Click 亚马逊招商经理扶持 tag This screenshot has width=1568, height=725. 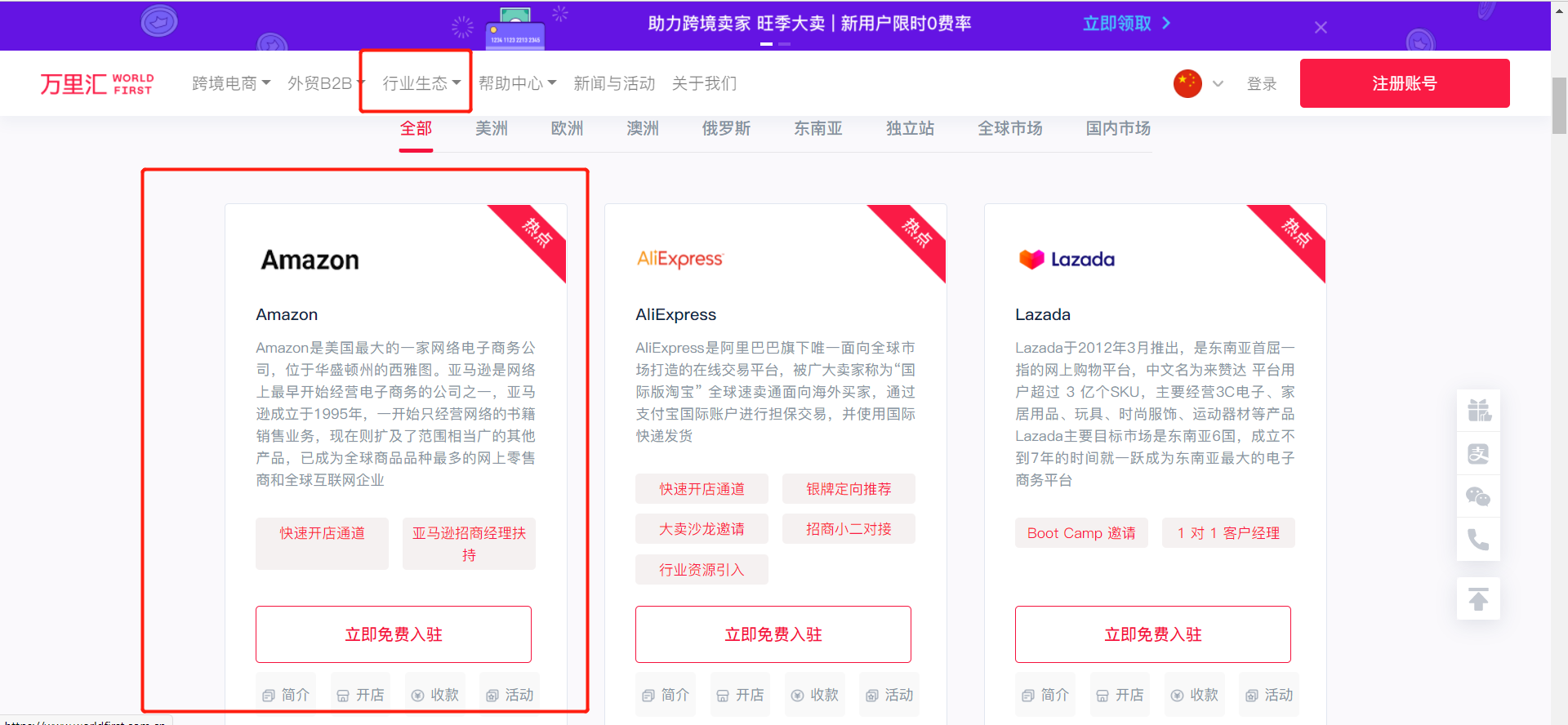[469, 543]
